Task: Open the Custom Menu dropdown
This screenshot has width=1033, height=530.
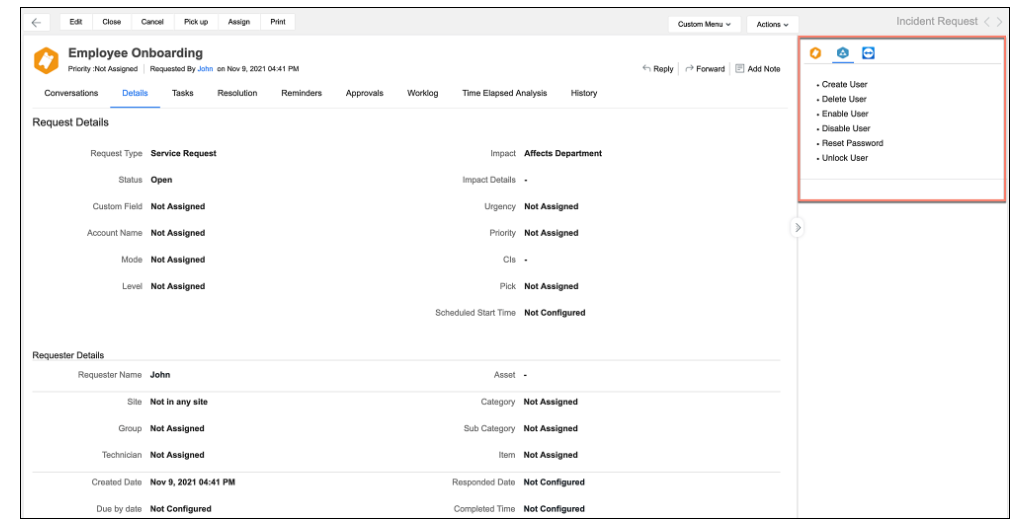Action: pos(704,24)
